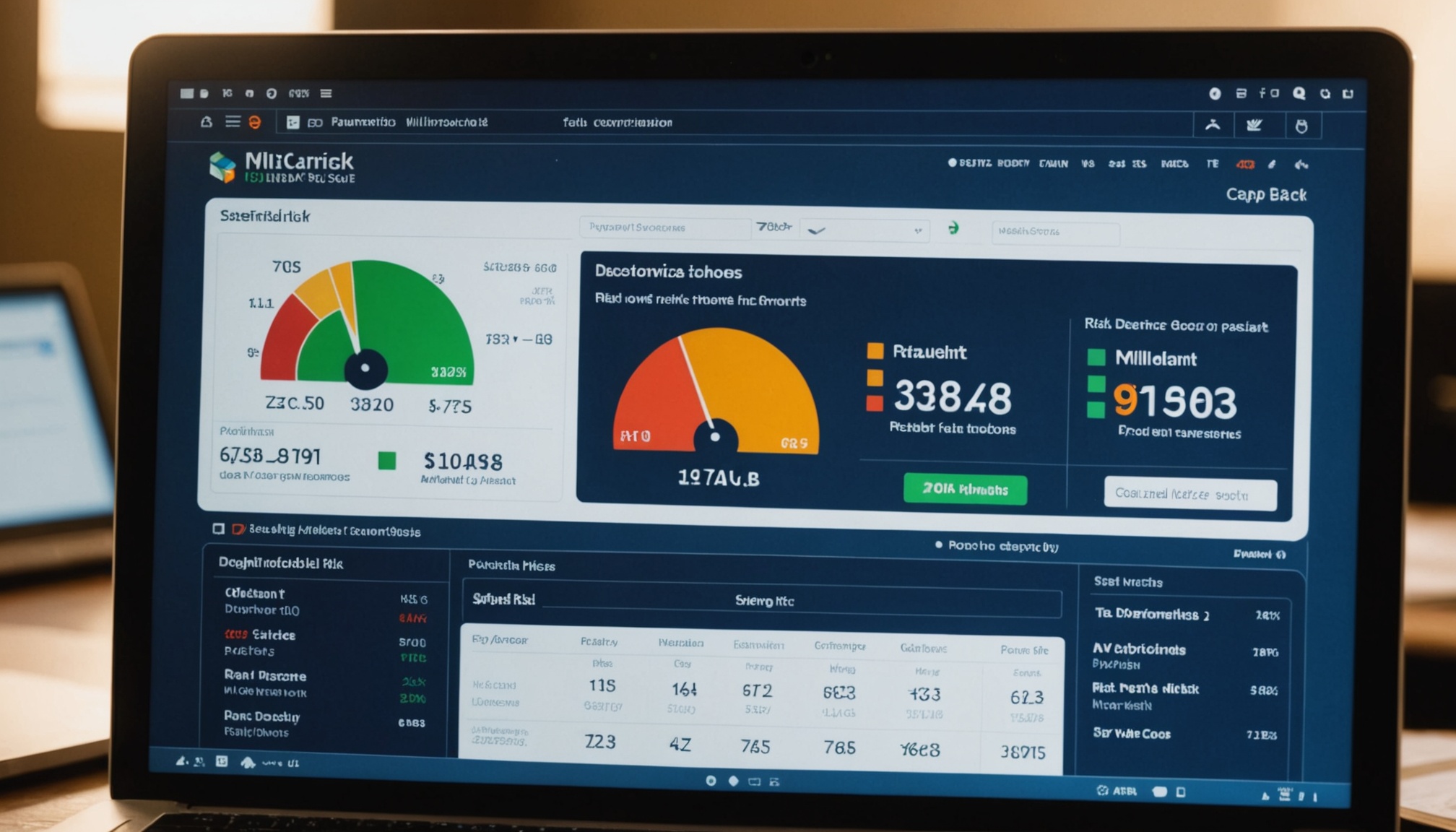
Task: Click the solid white circle in top-right bar
Action: point(1215,93)
